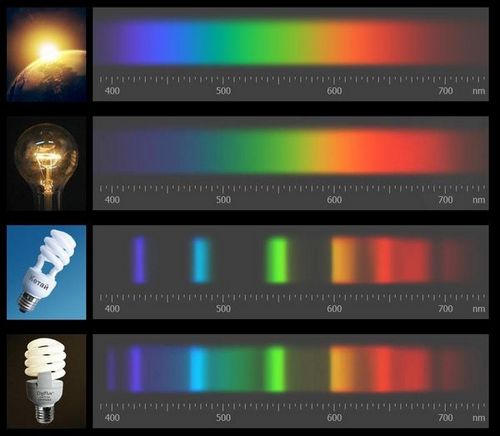Screen dimensions: 500x436
Task: Click the sun over Earth thumbnail
Action: click(46, 54)
